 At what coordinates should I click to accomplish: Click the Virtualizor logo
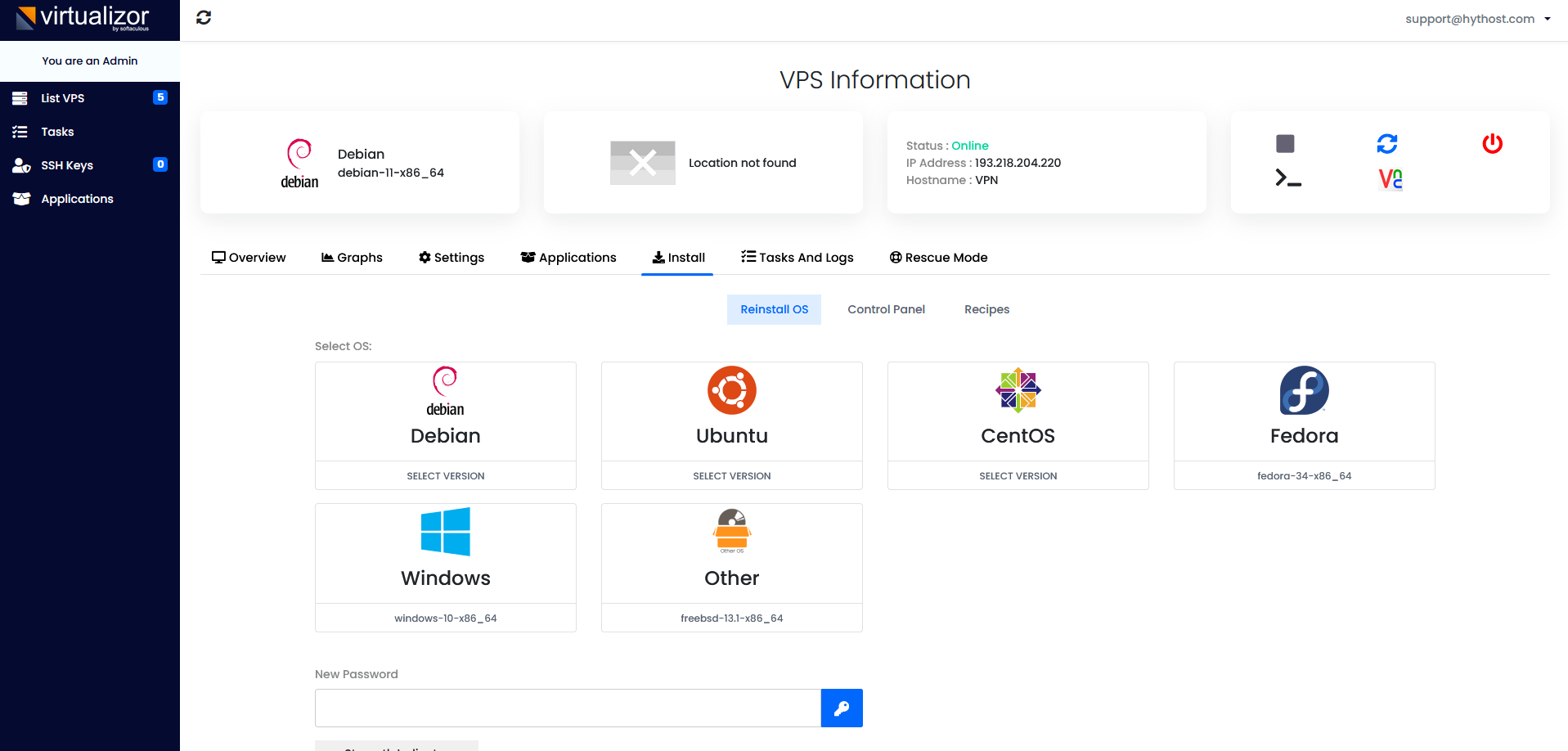pyautogui.click(x=83, y=18)
